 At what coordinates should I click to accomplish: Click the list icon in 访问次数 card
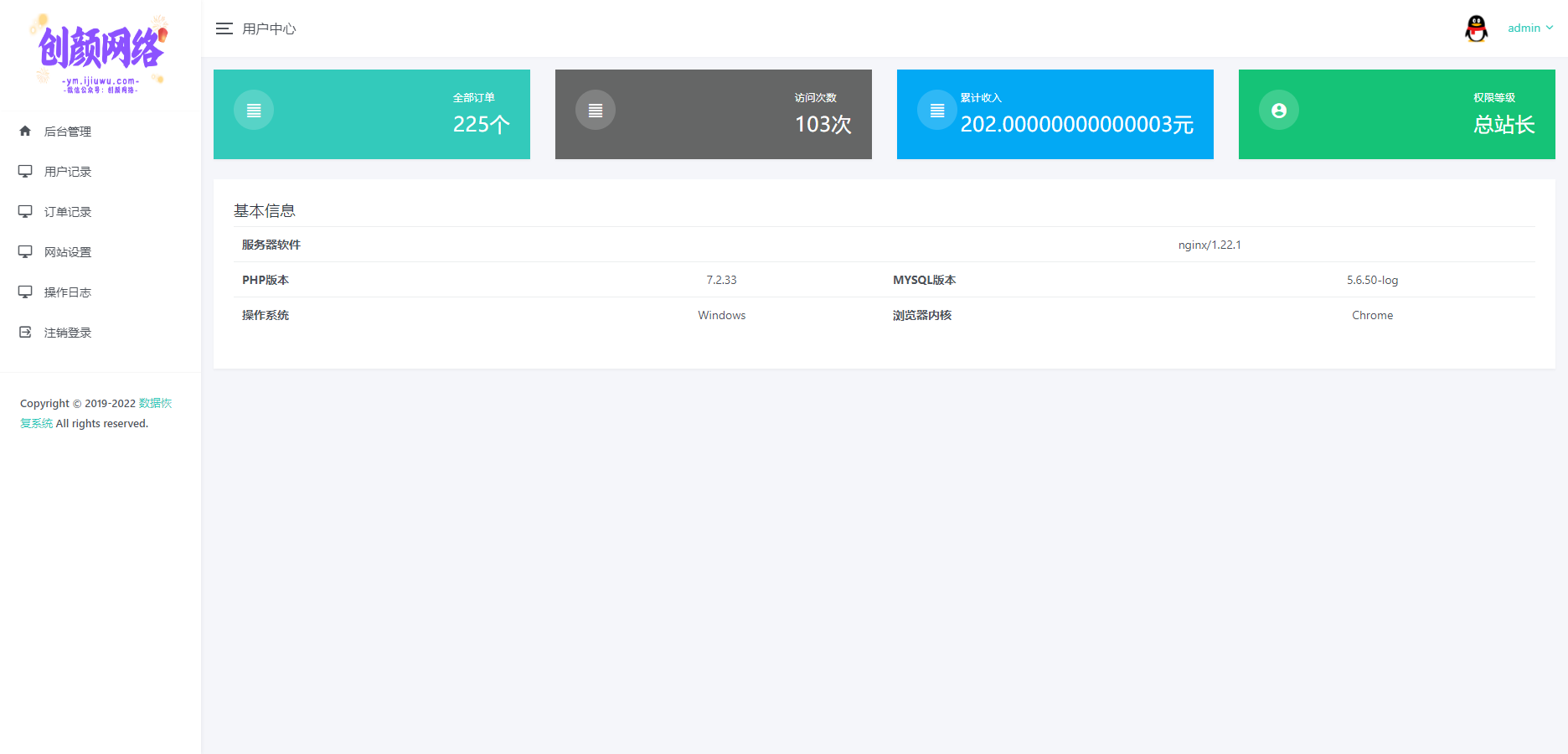pos(596,110)
